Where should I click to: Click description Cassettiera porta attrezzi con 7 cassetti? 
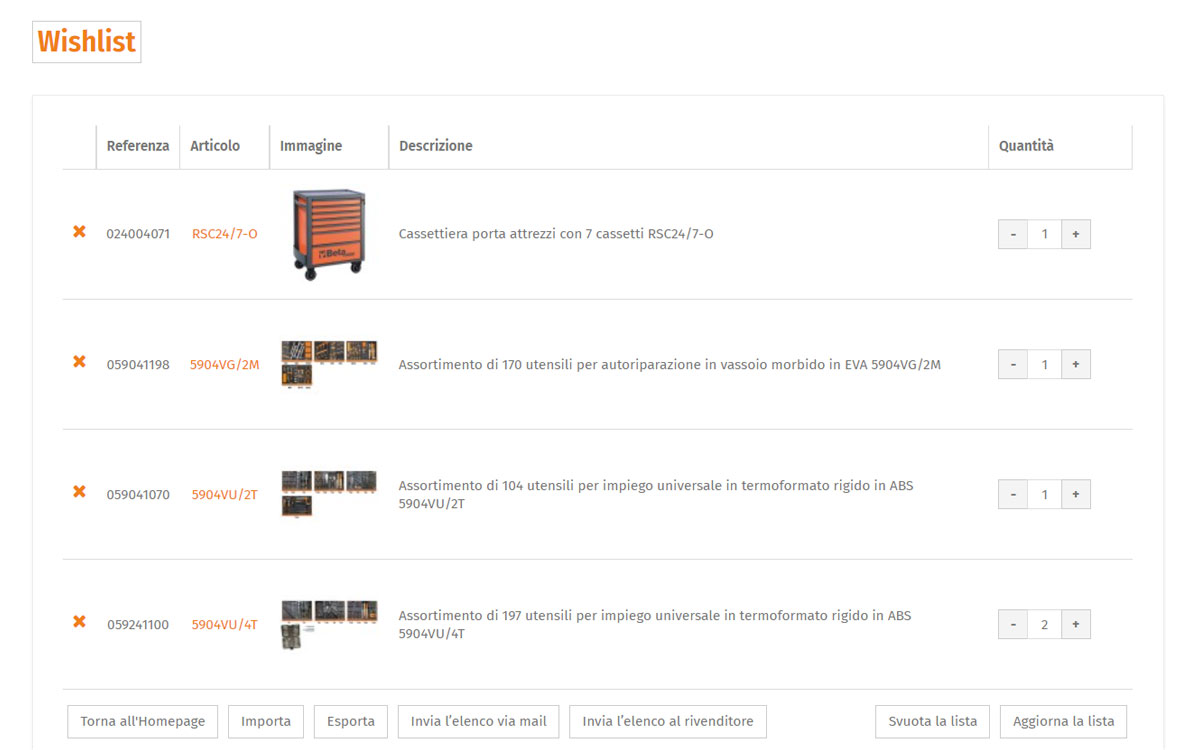tap(556, 234)
